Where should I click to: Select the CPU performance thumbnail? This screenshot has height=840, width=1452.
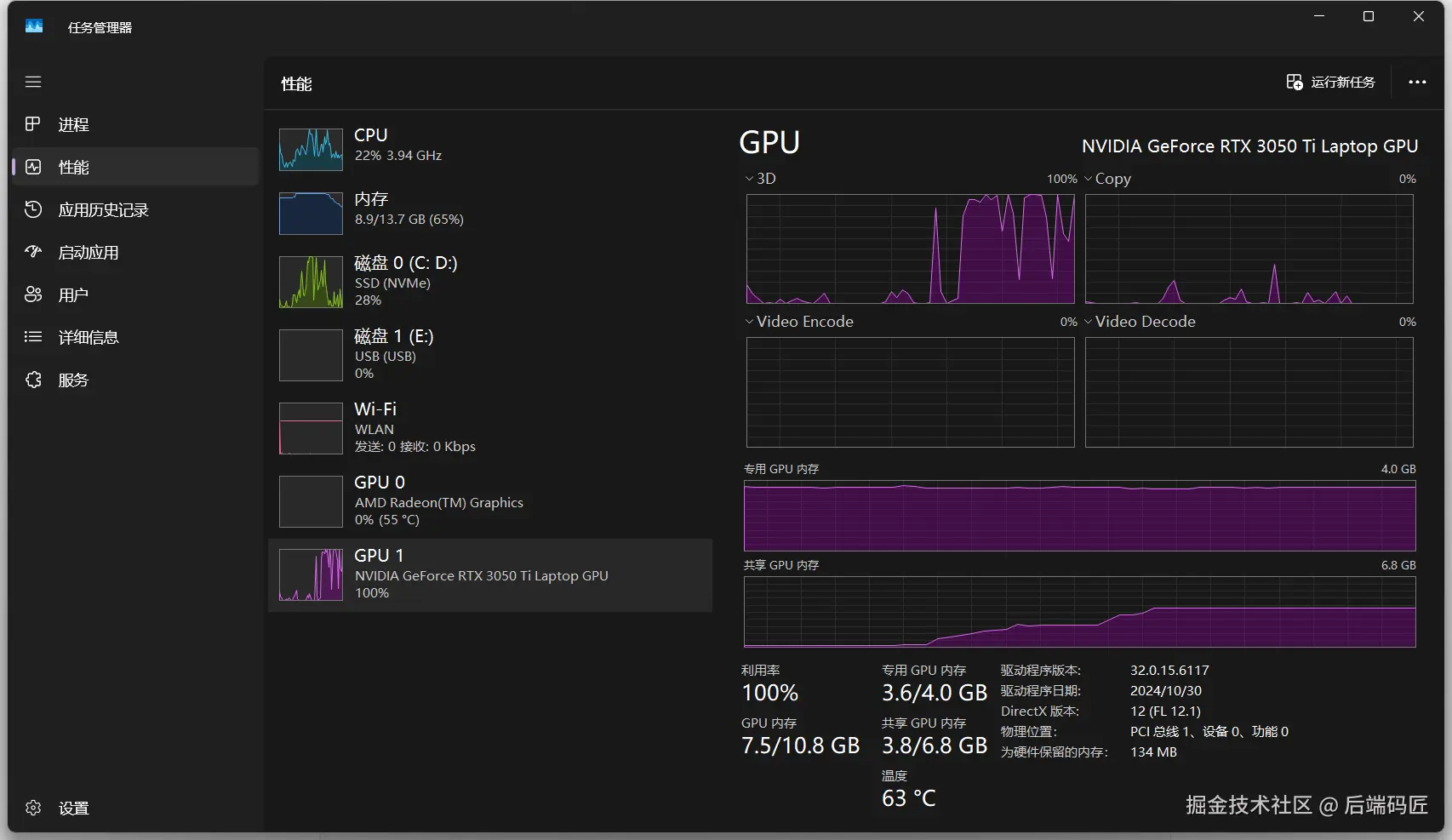pos(311,149)
